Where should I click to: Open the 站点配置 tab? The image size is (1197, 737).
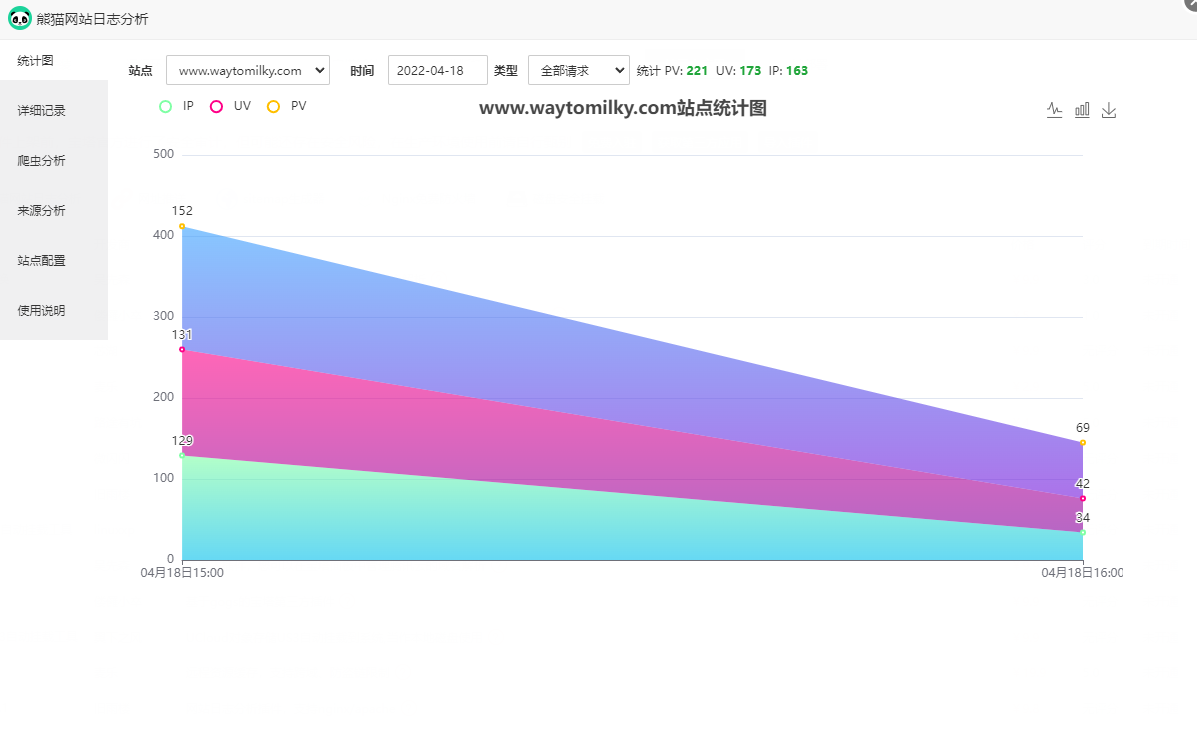pyautogui.click(x=53, y=260)
